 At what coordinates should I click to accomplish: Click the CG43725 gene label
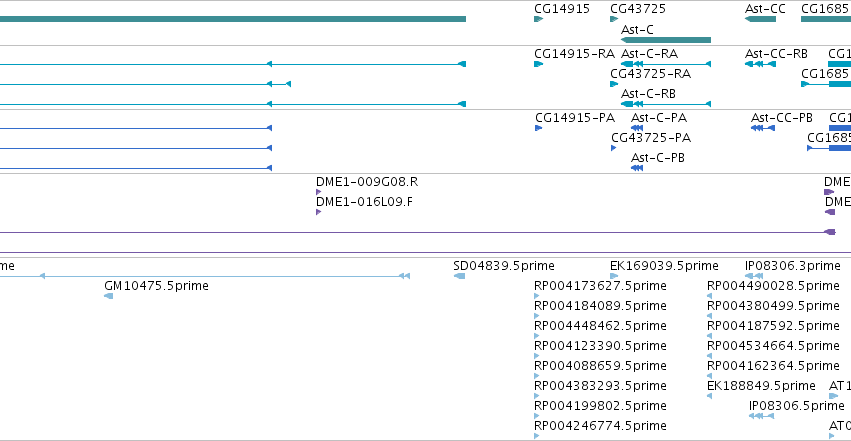(638, 9)
